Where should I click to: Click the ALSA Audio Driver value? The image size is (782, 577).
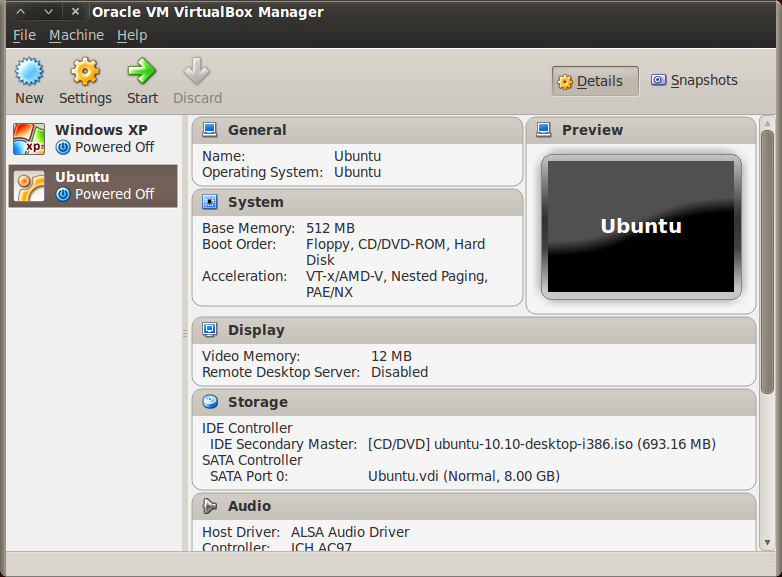(x=350, y=532)
